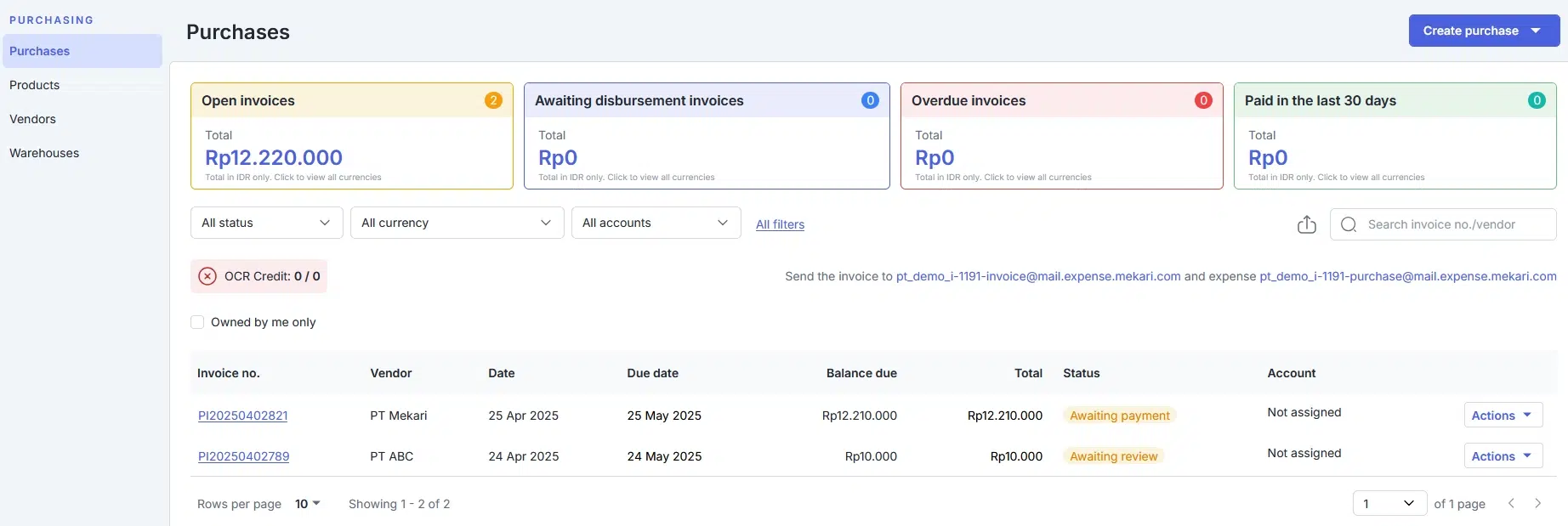
Task: Select Purchases in the sidebar
Action: (82, 51)
